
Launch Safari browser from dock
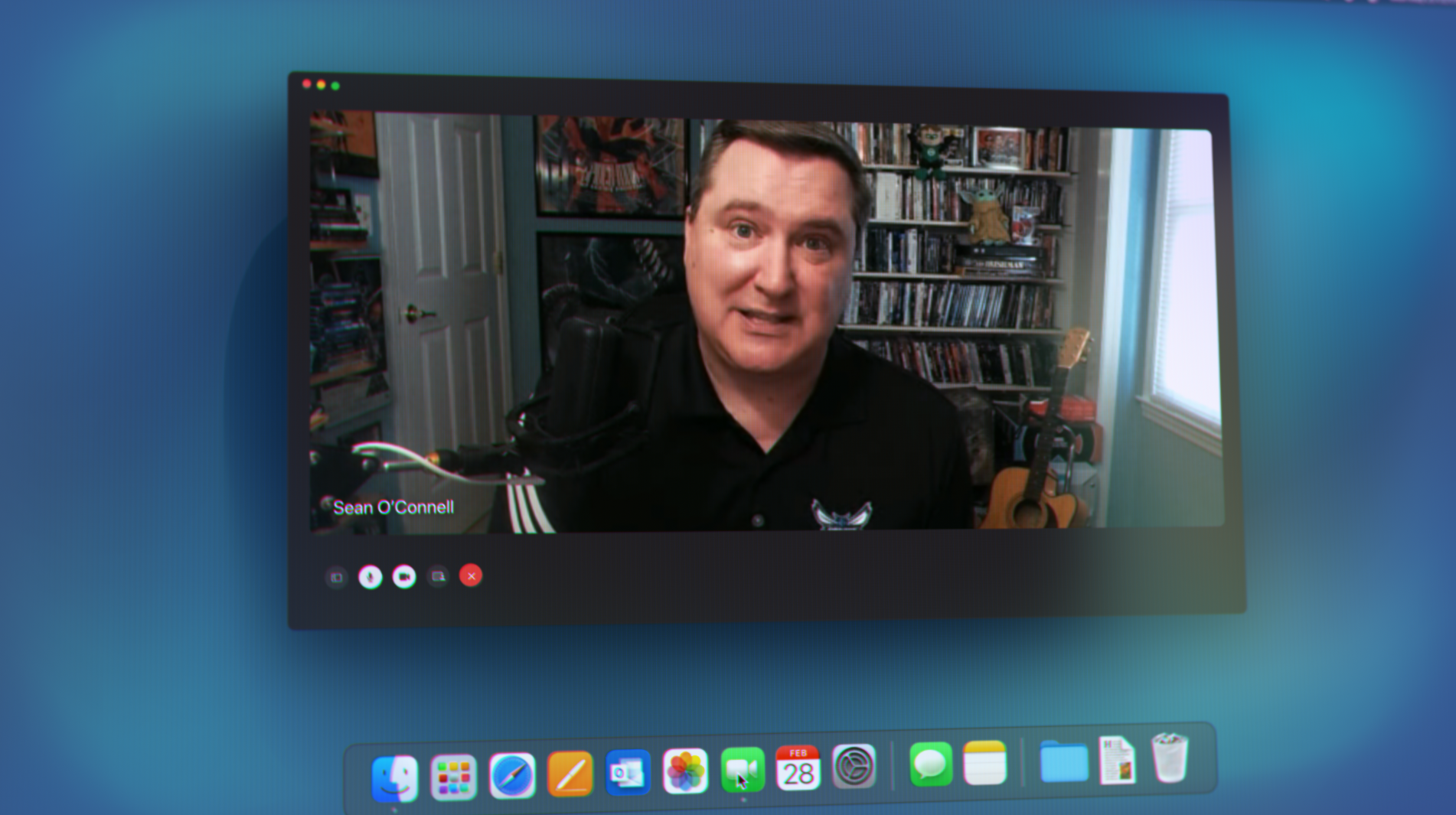pyautogui.click(x=512, y=776)
